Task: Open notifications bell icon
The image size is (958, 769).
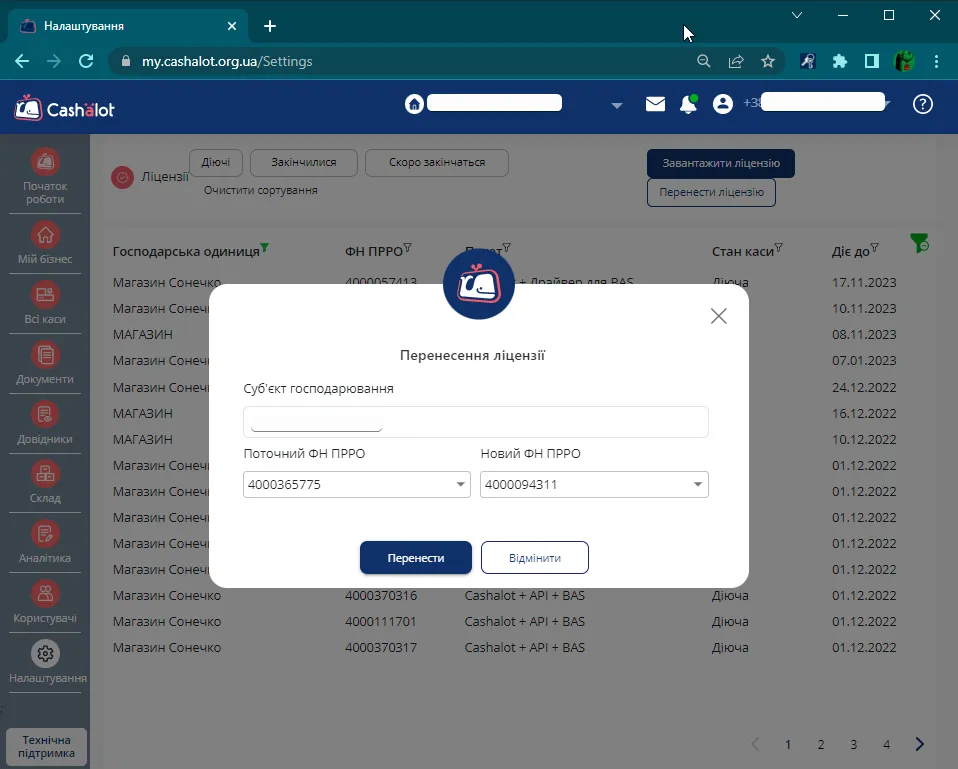Action: point(688,104)
